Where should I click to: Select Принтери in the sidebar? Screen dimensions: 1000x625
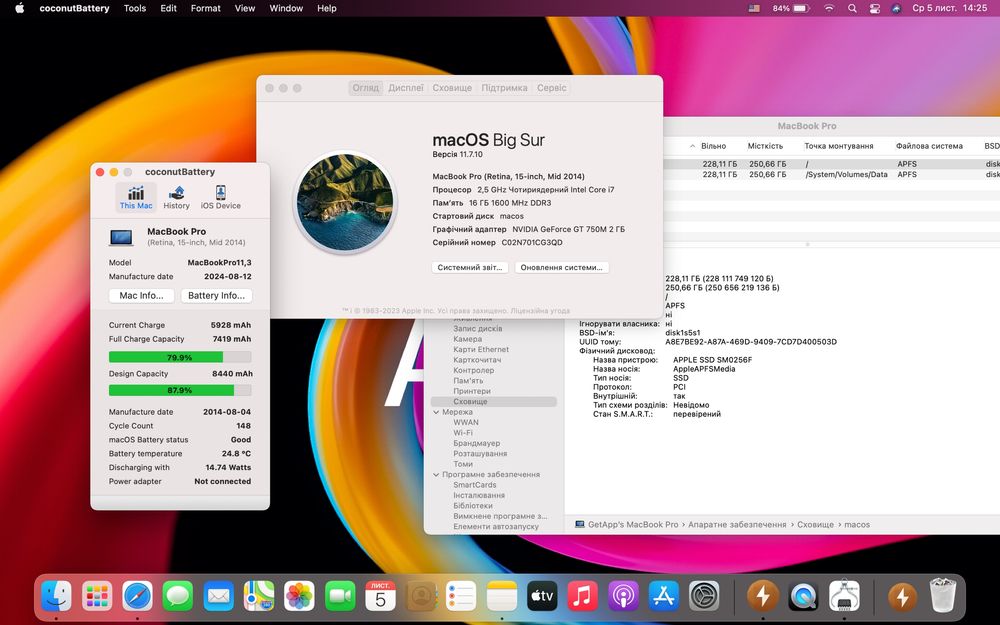[472, 391]
